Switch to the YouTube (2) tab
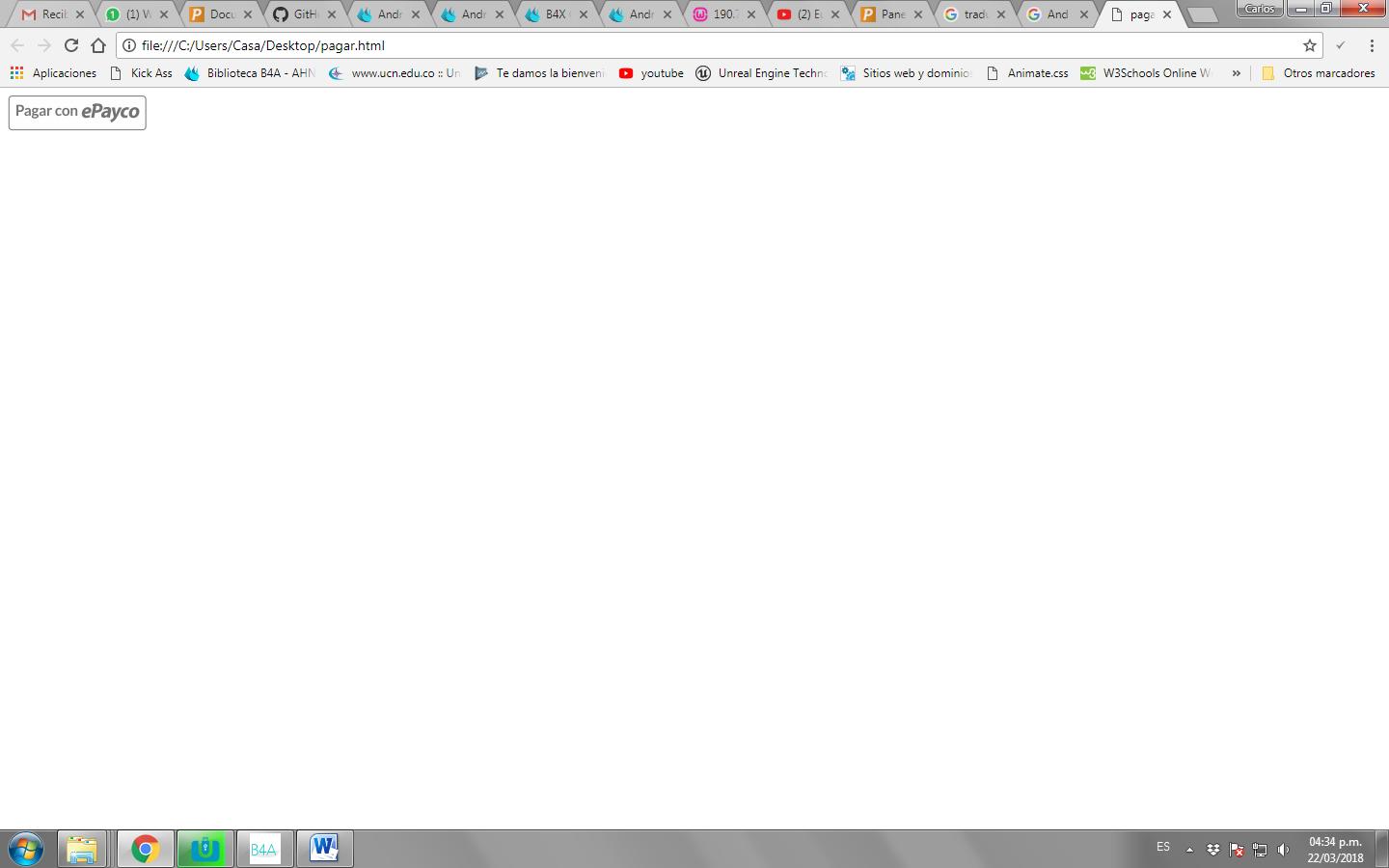This screenshot has width=1389, height=868. 808,14
